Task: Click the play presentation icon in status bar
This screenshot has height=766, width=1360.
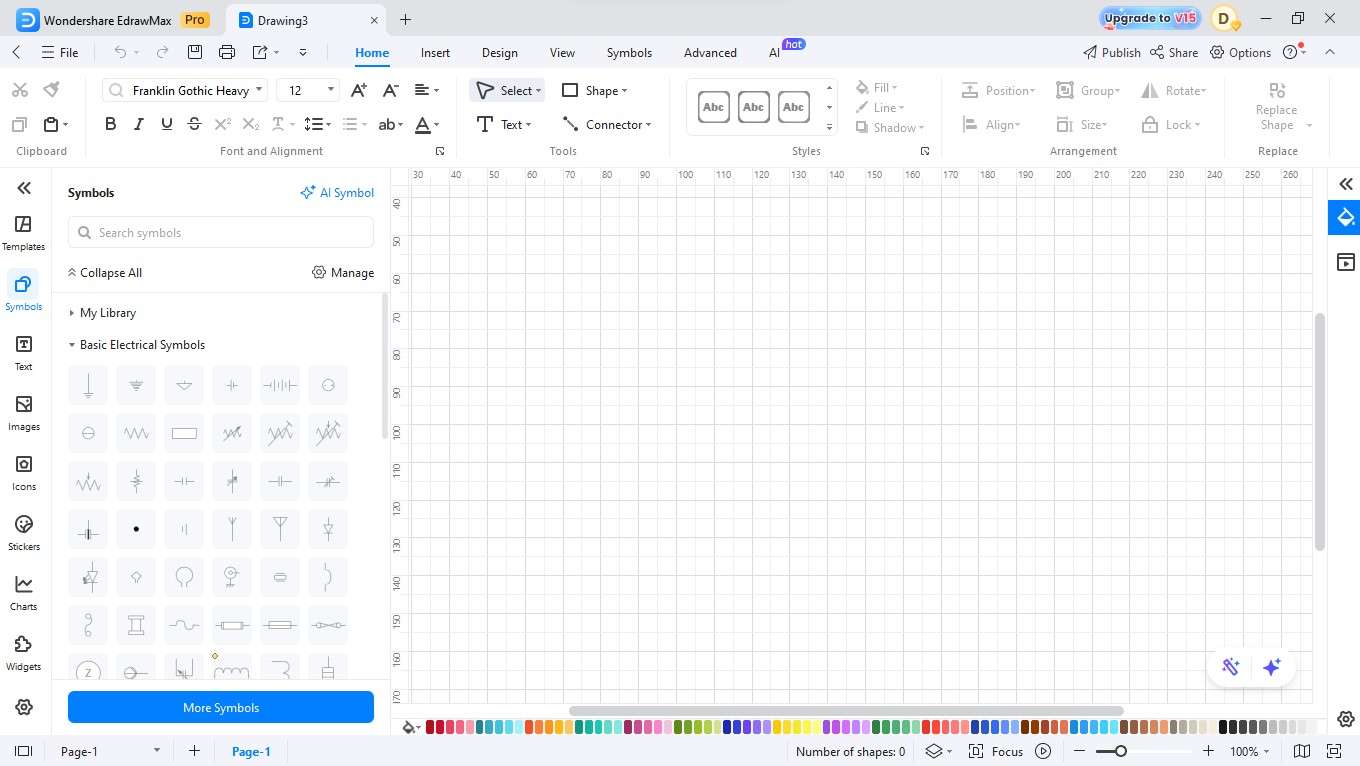Action: (1043, 751)
